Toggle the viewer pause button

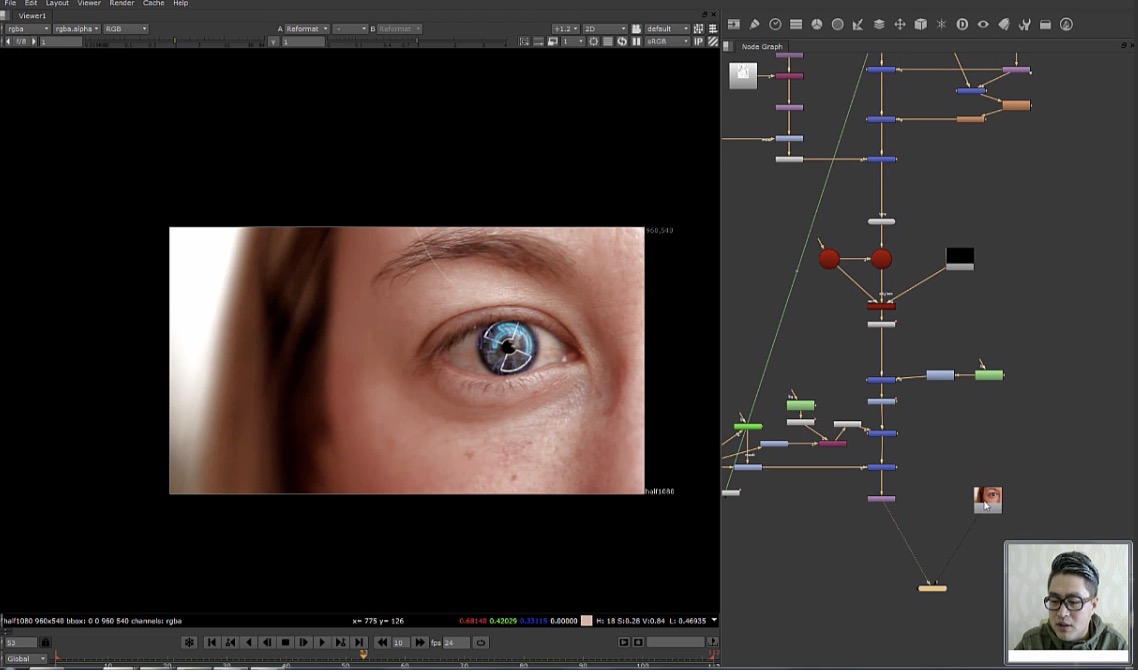[x=636, y=41]
